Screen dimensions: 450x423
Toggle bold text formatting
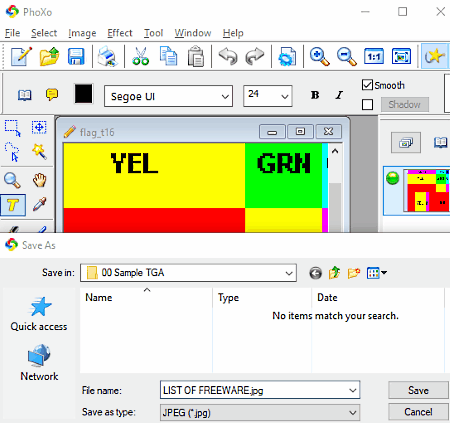pyautogui.click(x=315, y=95)
